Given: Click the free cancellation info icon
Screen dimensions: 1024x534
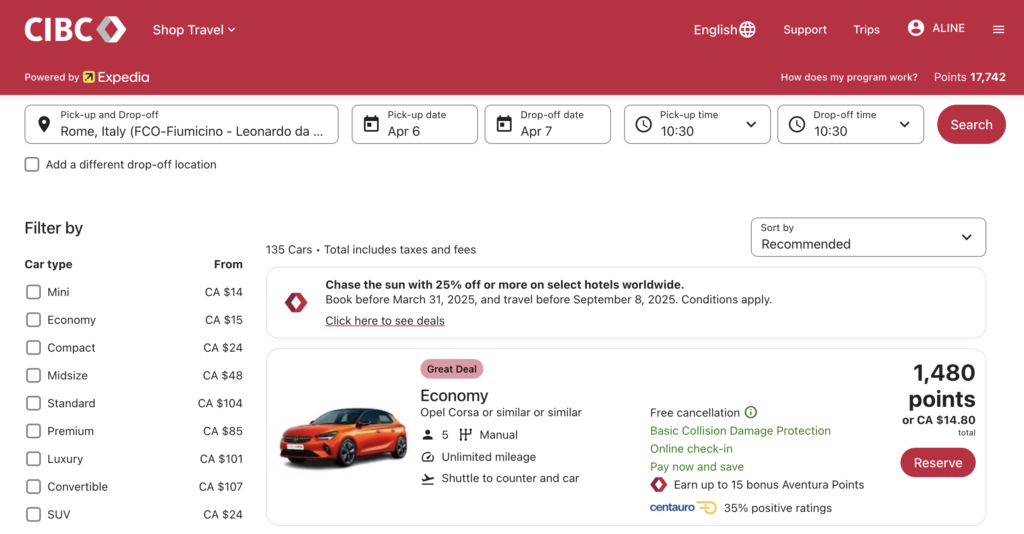Looking at the screenshot, I should [751, 412].
